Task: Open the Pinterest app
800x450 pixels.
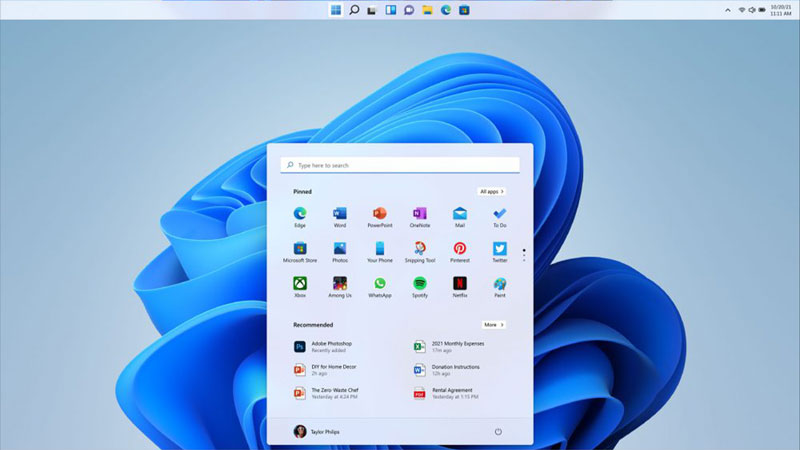Action: pyautogui.click(x=460, y=253)
